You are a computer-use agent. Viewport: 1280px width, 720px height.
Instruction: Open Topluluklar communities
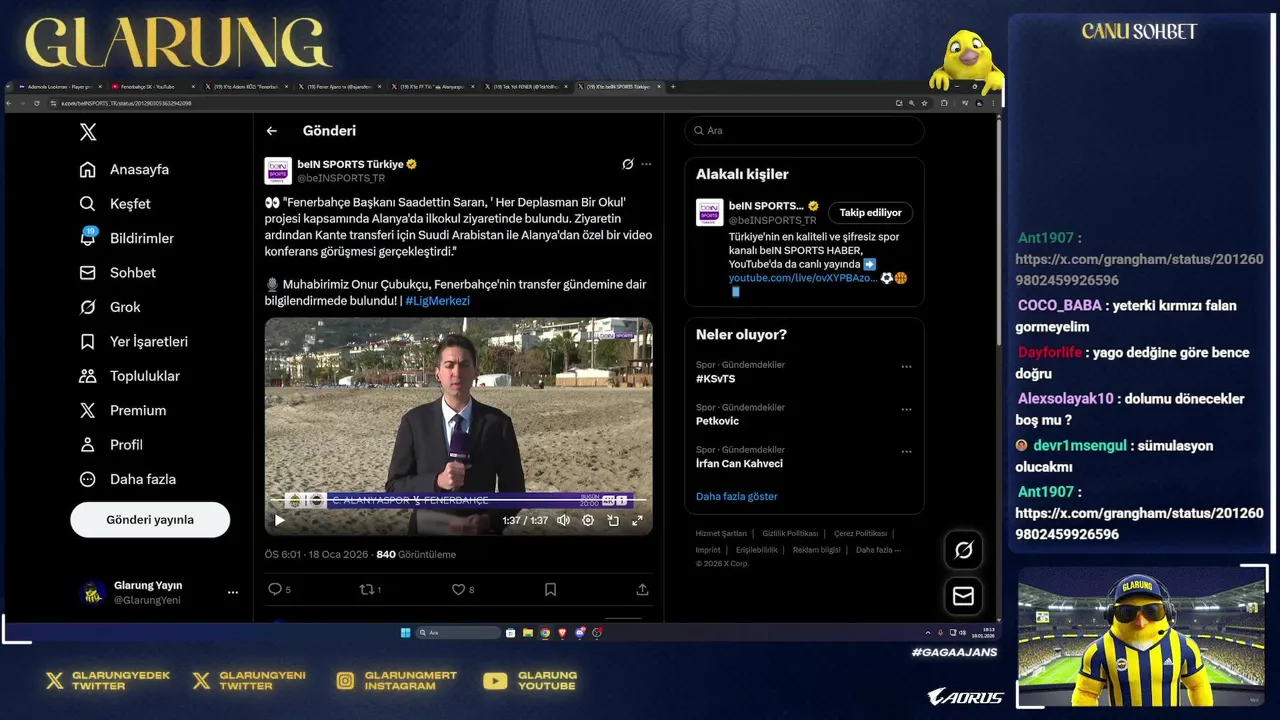(129, 376)
